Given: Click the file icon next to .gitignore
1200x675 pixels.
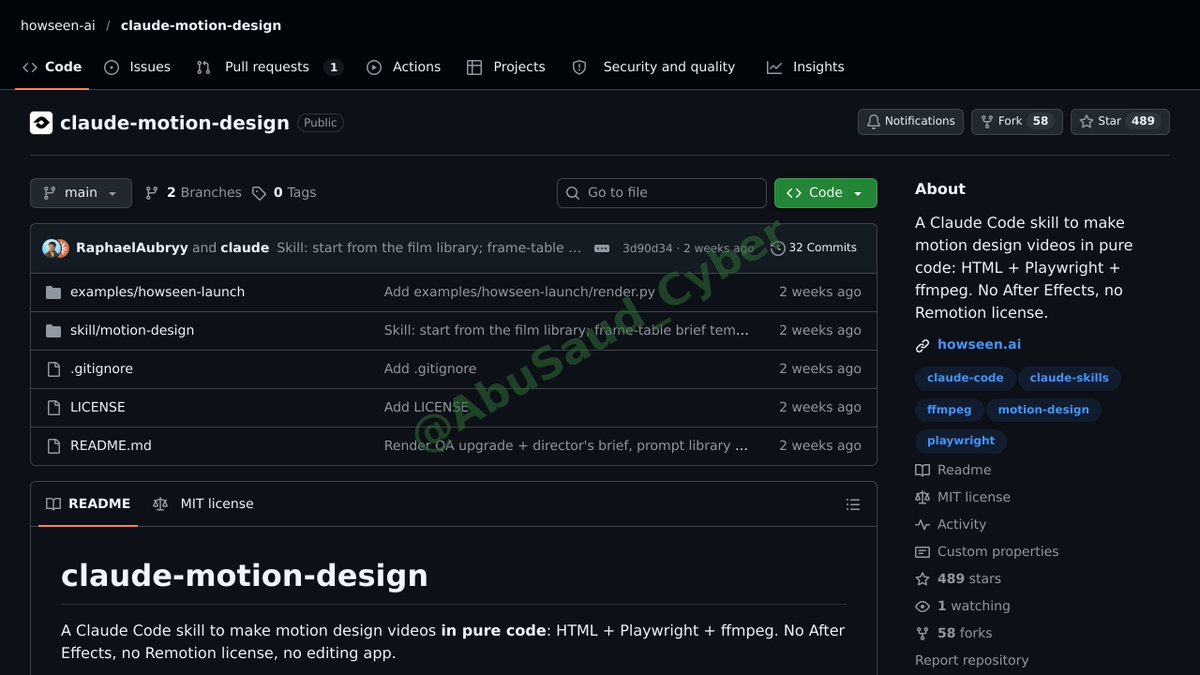Looking at the screenshot, I should coord(54,369).
